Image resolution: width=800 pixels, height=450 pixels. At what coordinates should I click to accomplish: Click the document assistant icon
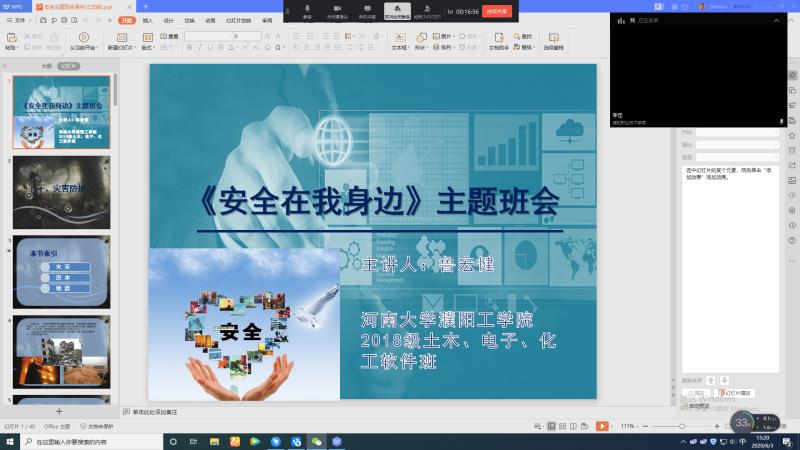[x=498, y=38]
